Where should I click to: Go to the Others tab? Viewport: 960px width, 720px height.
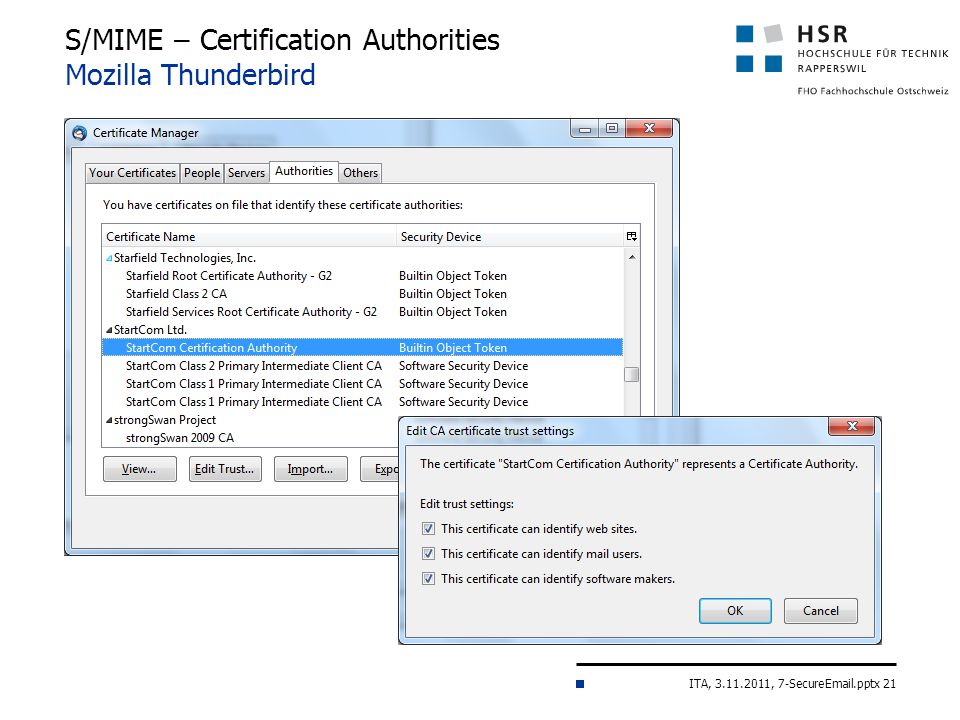360,173
